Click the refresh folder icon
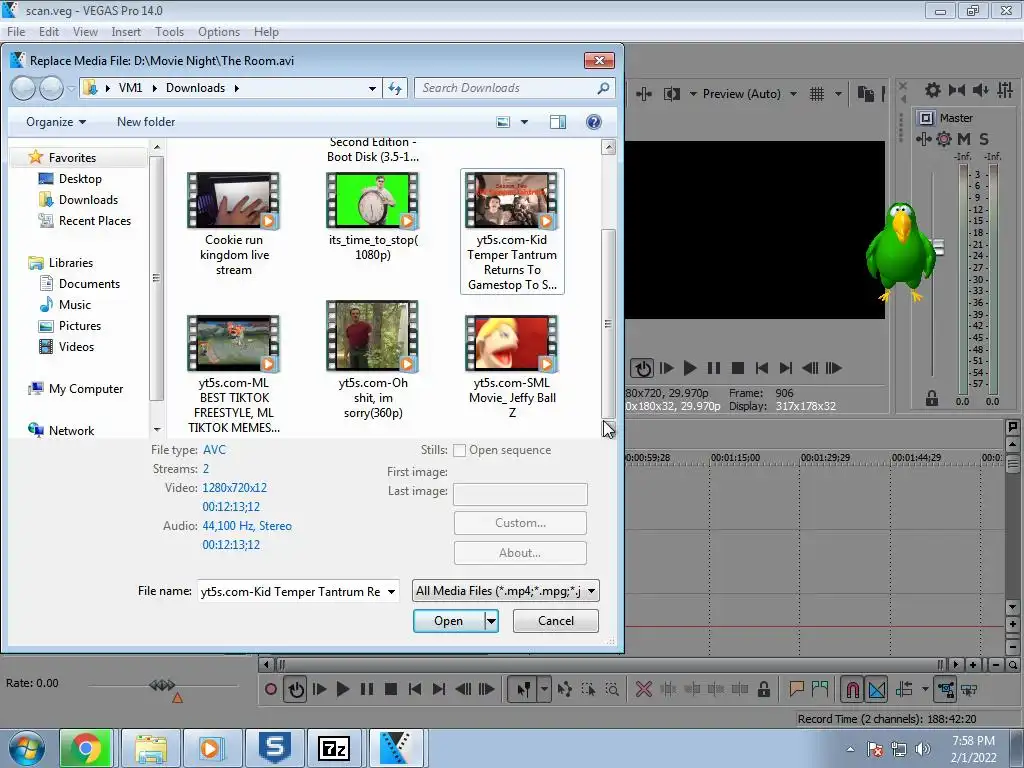 [395, 88]
